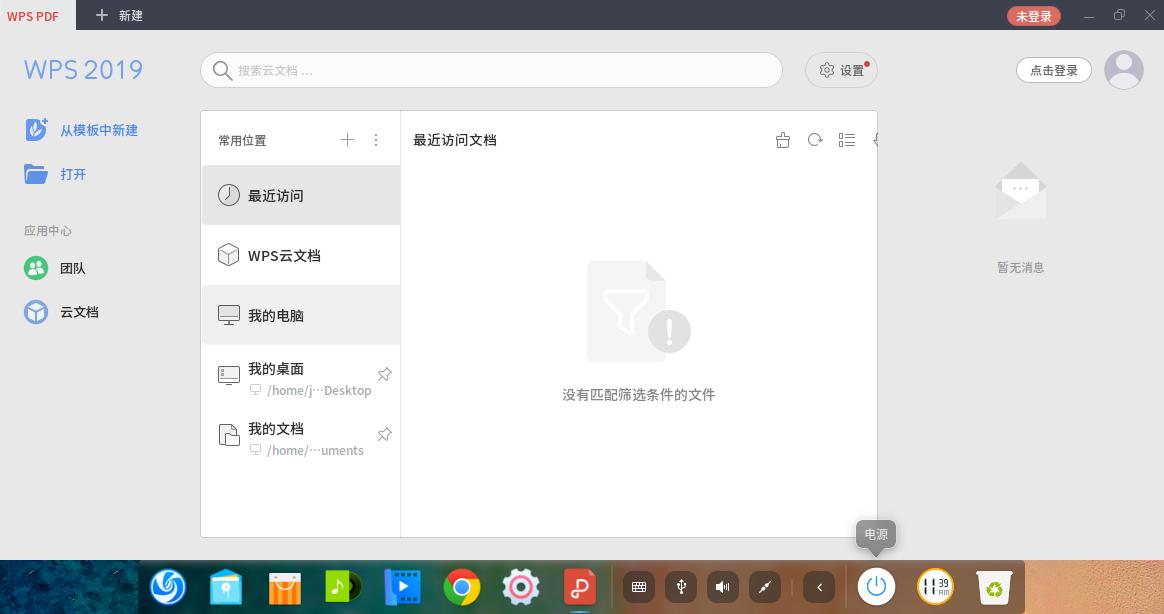Switch to list view of recent documents
This screenshot has height=614, width=1164.
click(847, 140)
